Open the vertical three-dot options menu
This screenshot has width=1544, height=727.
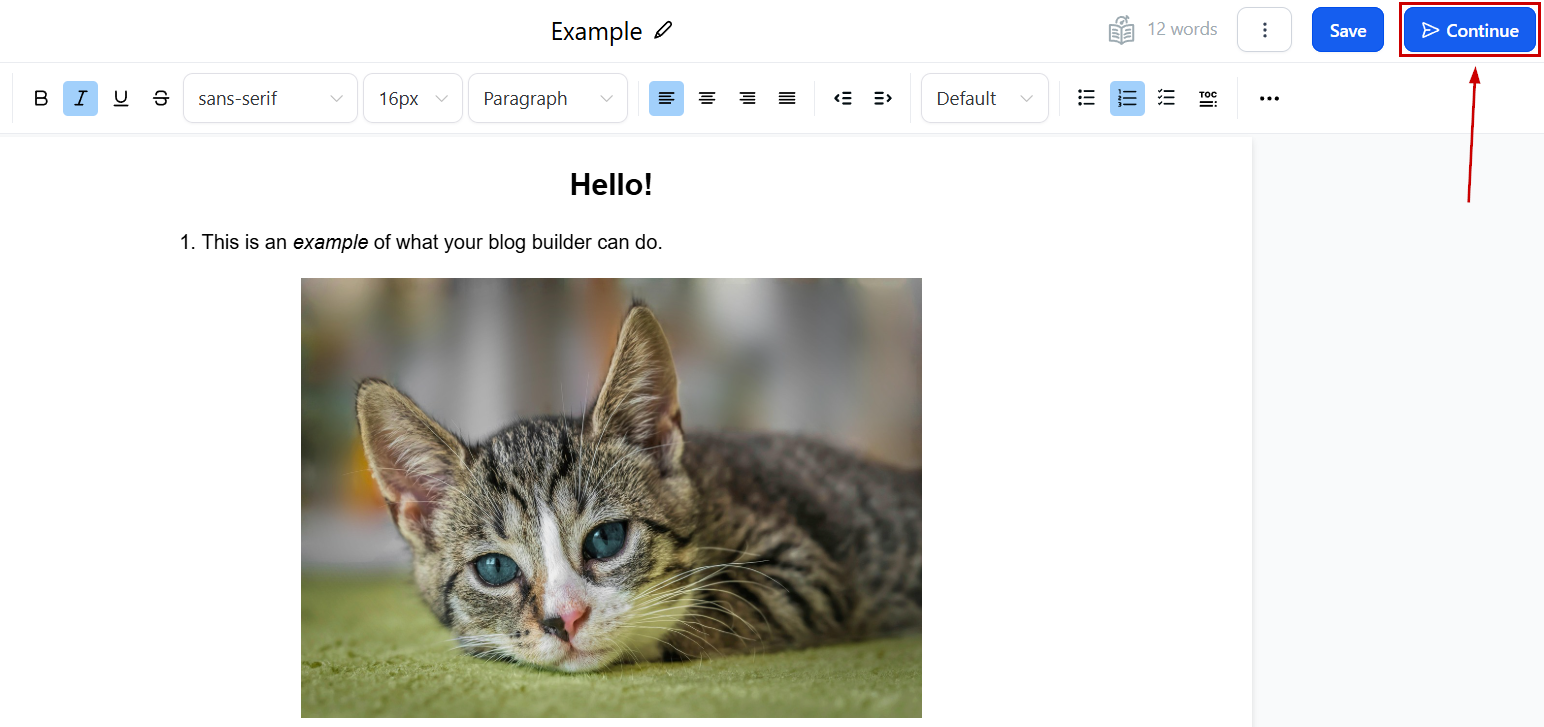coord(1265,30)
